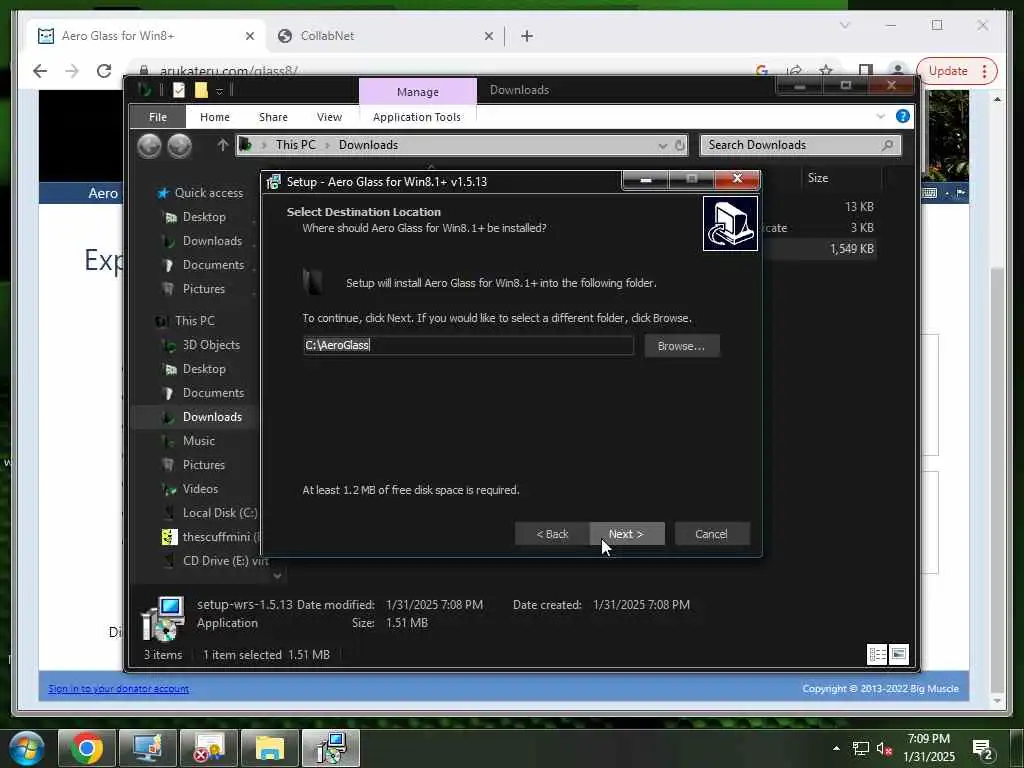This screenshot has height=768, width=1024.
Task: Switch to large icons view layout
Action: coord(899,654)
